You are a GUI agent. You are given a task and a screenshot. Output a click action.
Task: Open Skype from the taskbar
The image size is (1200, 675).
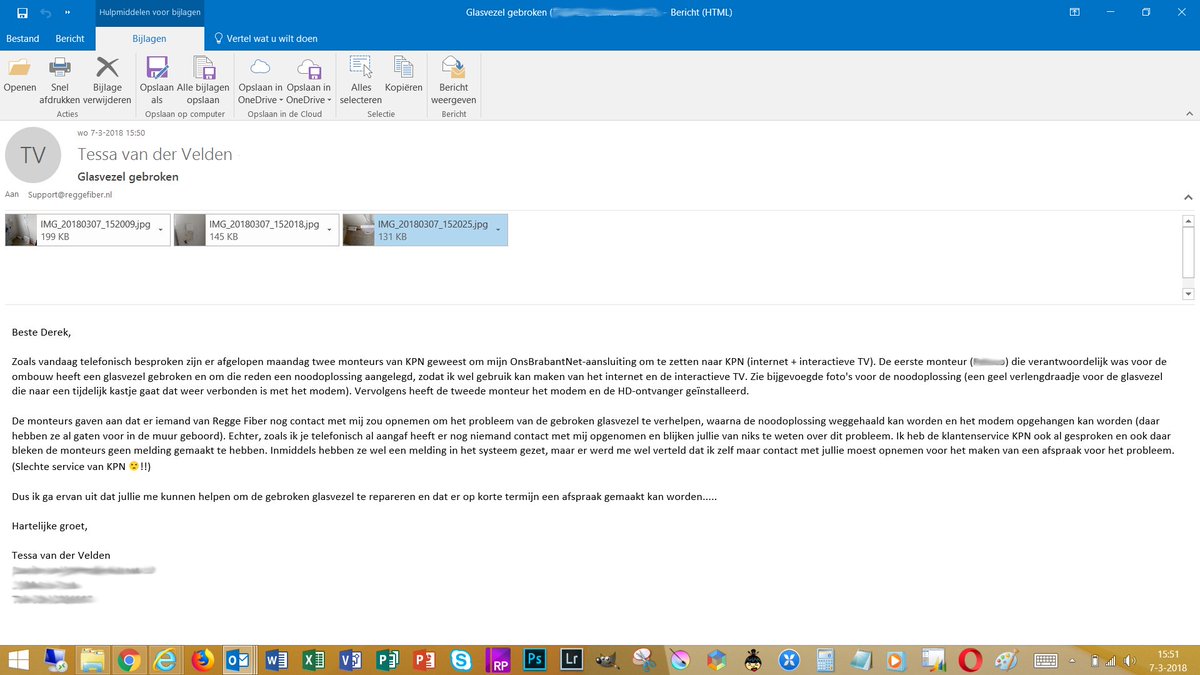461,659
